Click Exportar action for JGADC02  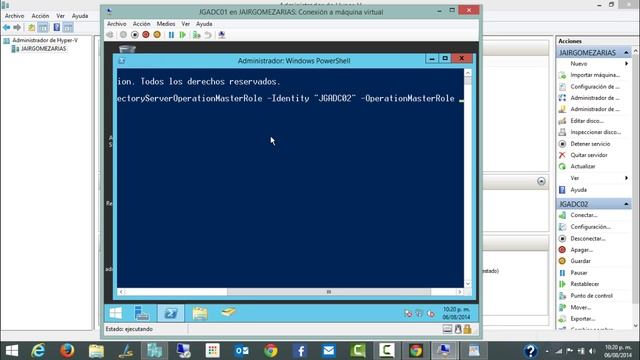582,319
